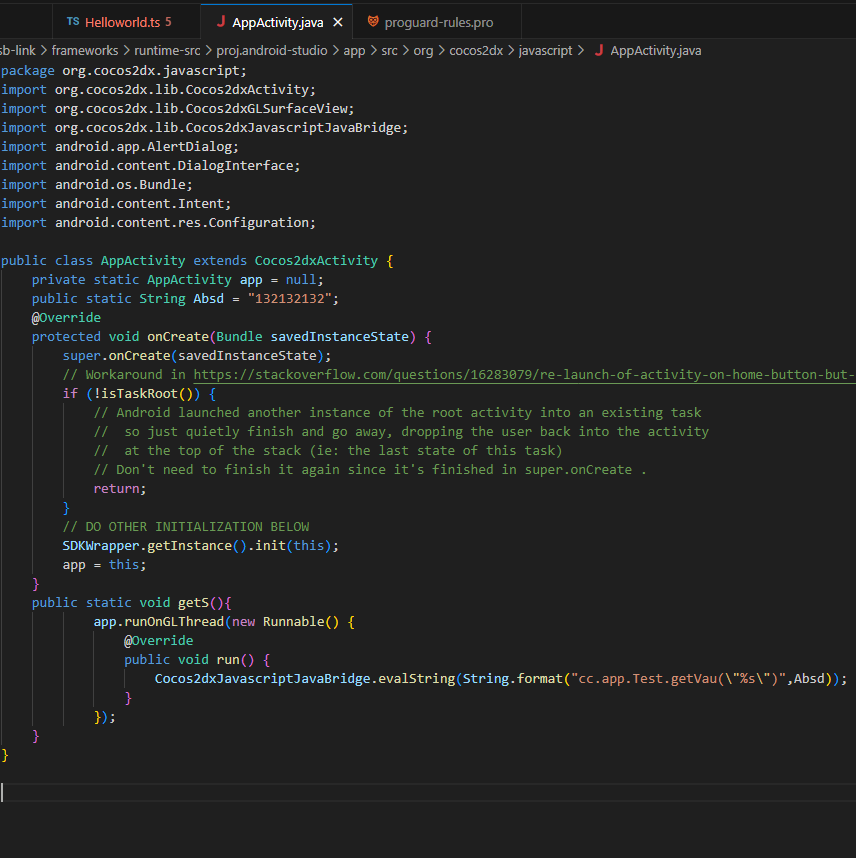Click the proguard-rules.pro file icon
Screen dimensions: 856x858
click(372, 22)
